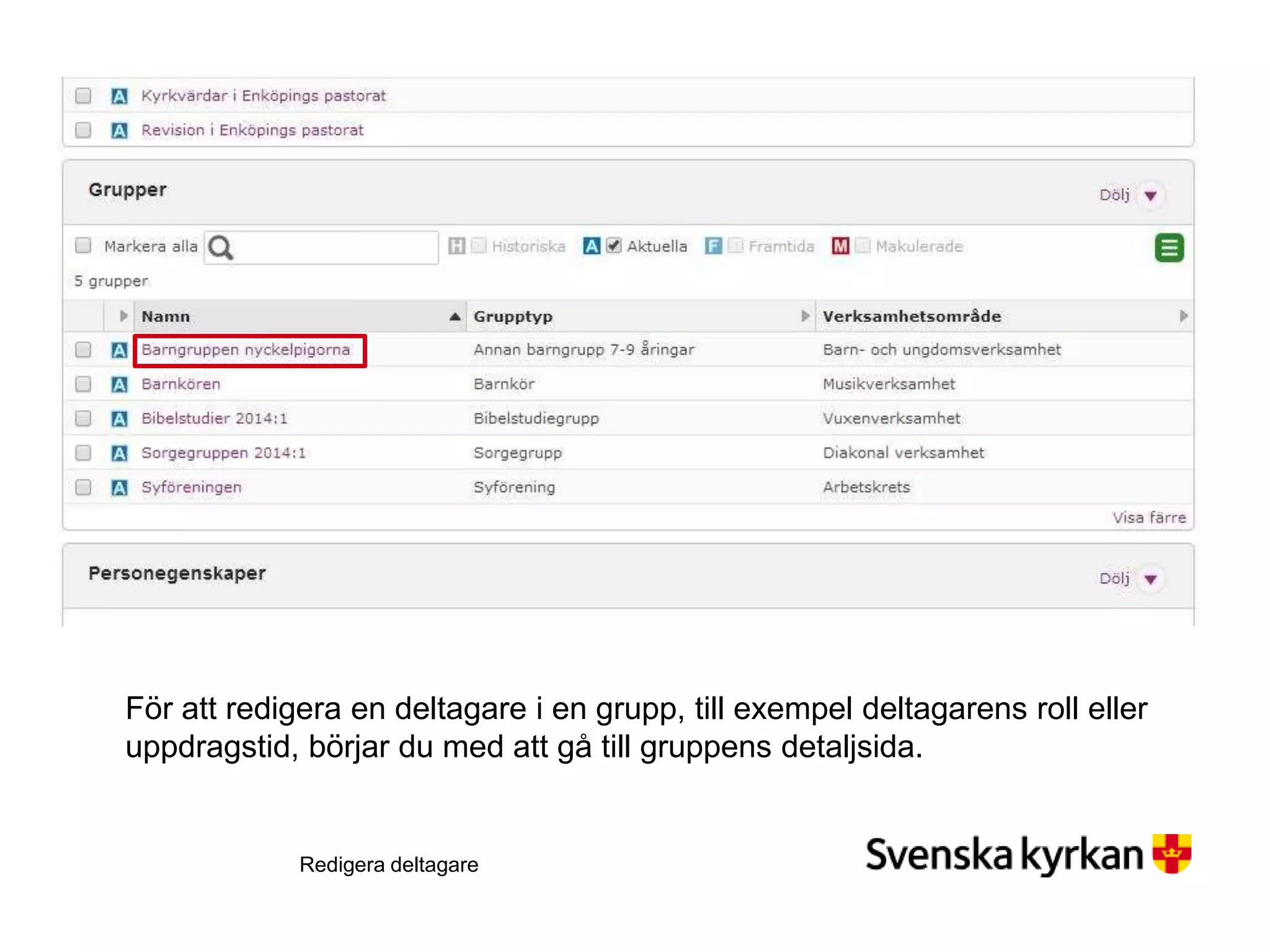Click the Verksamhetsområde column header
Screen dimensions: 1270x952
(x=912, y=316)
